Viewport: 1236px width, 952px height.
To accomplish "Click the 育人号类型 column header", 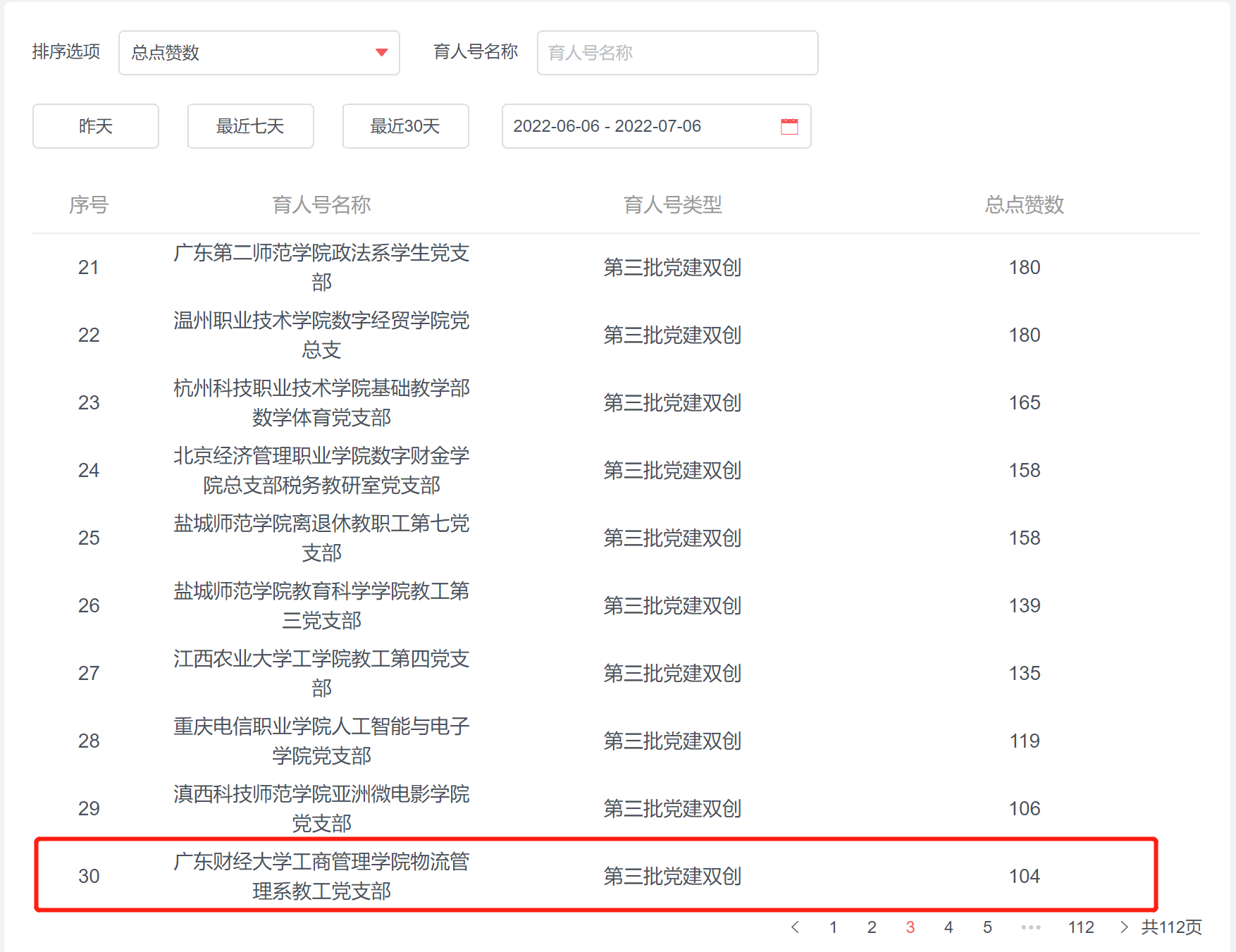I will (x=672, y=205).
